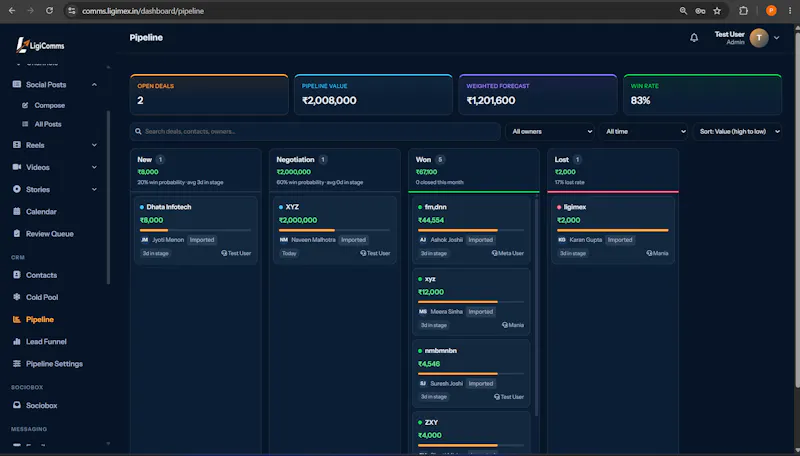Click the Contacts sidebar icon
Image resolution: width=800 pixels, height=456 pixels.
tap(17, 275)
